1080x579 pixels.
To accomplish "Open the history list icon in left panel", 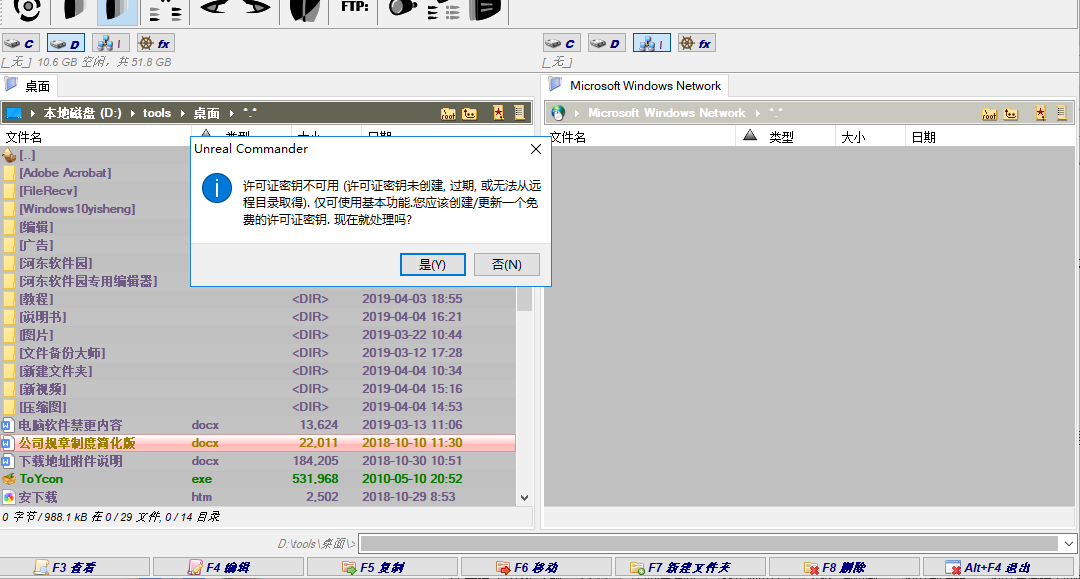I will coord(520,112).
